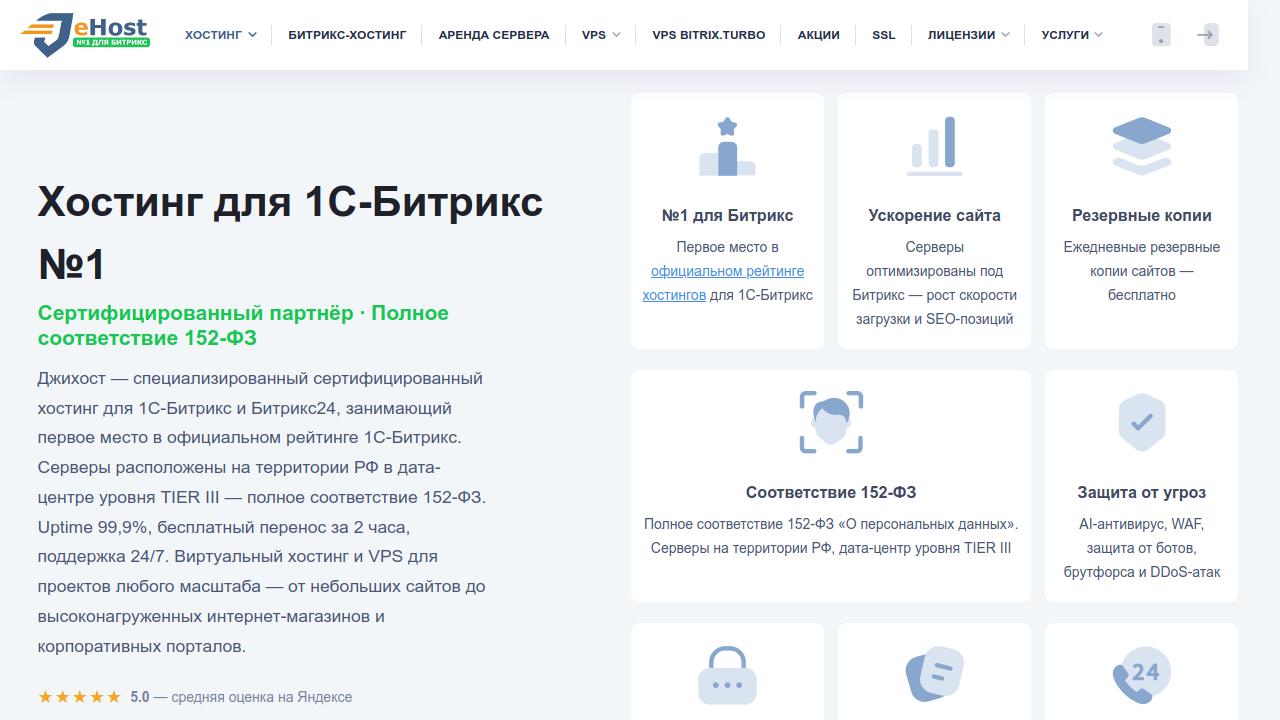
Task: Click the login arrow icon in header
Action: (1207, 34)
